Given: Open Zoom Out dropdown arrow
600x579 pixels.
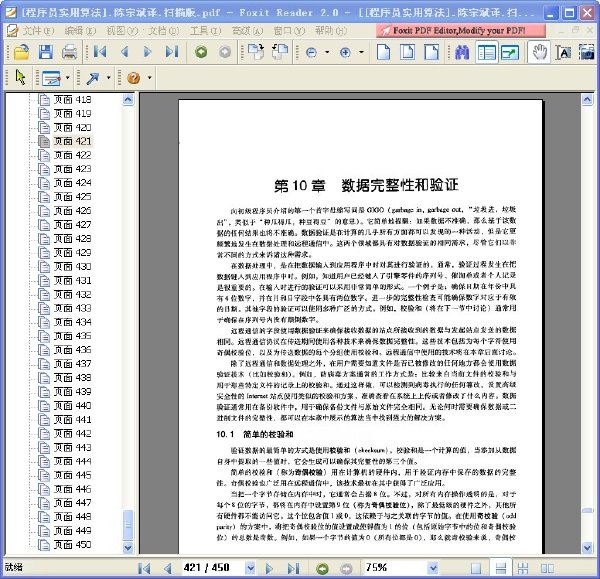Looking at the screenshot, I should (x=327, y=52).
